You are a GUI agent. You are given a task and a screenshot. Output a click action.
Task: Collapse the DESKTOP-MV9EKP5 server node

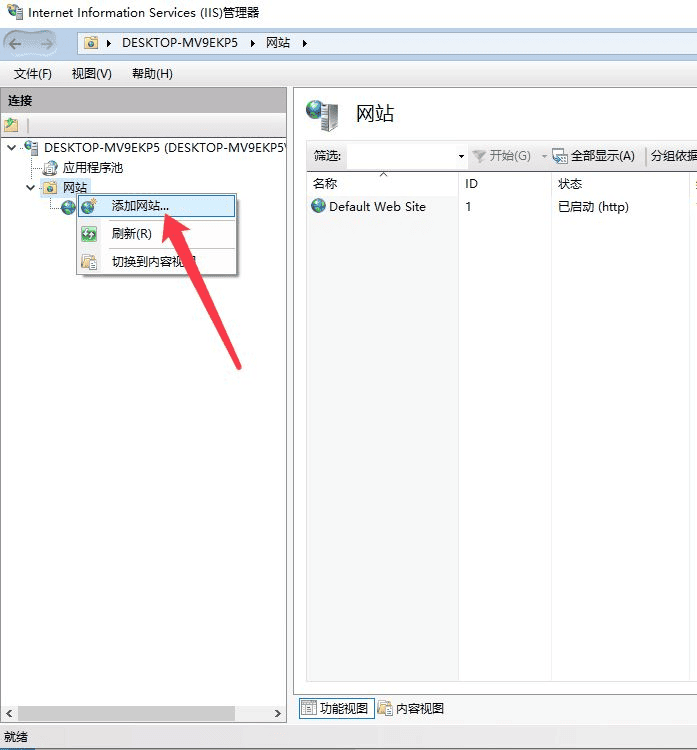(x=12, y=148)
